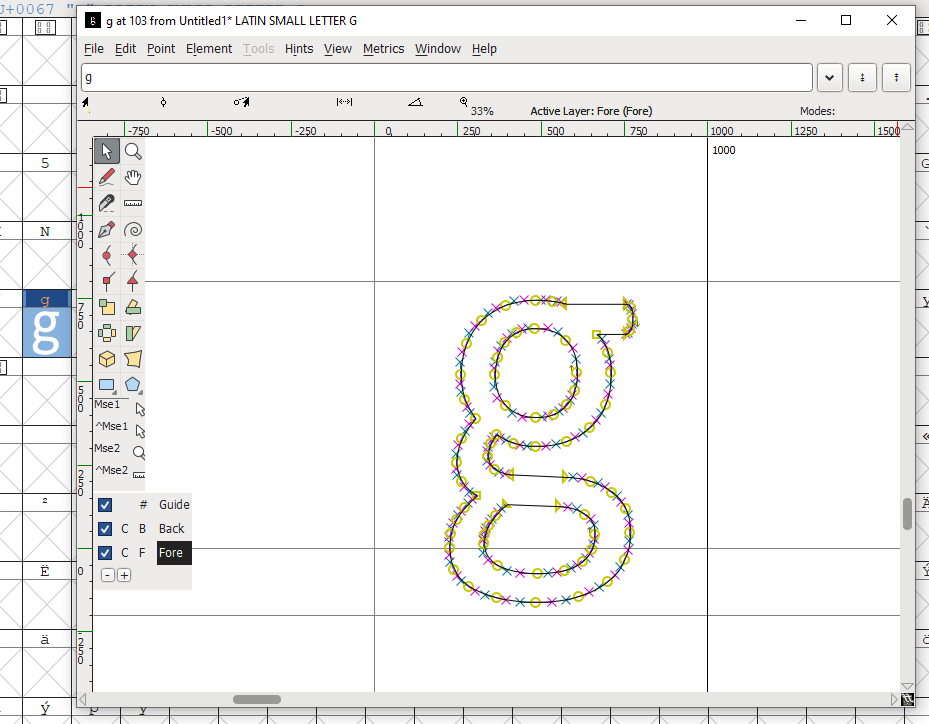Select the Scale selection tool
This screenshot has height=724, width=929.
[x=107, y=307]
